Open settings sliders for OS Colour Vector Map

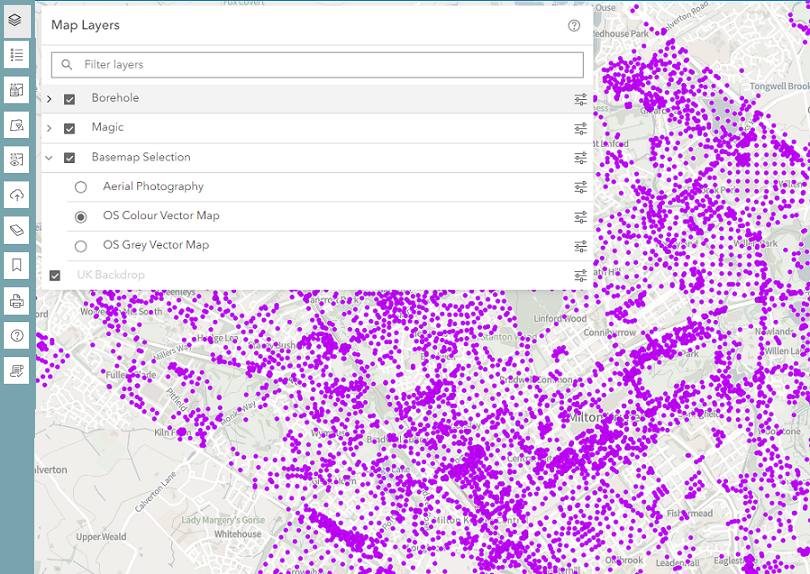pos(581,217)
